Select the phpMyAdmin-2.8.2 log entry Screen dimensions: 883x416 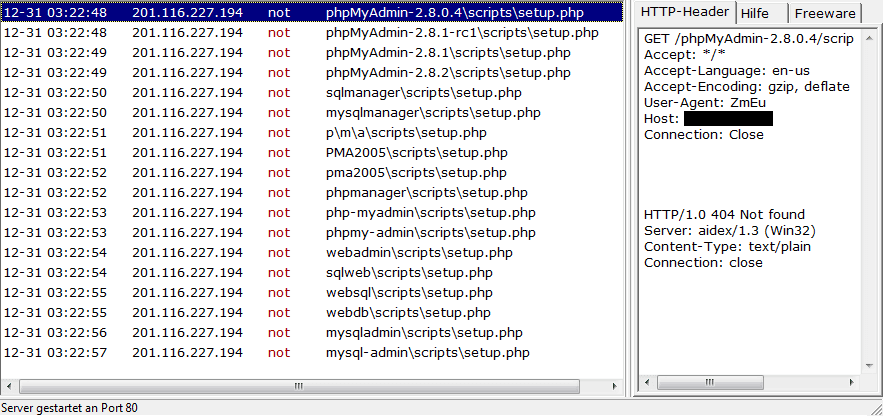coord(312,73)
